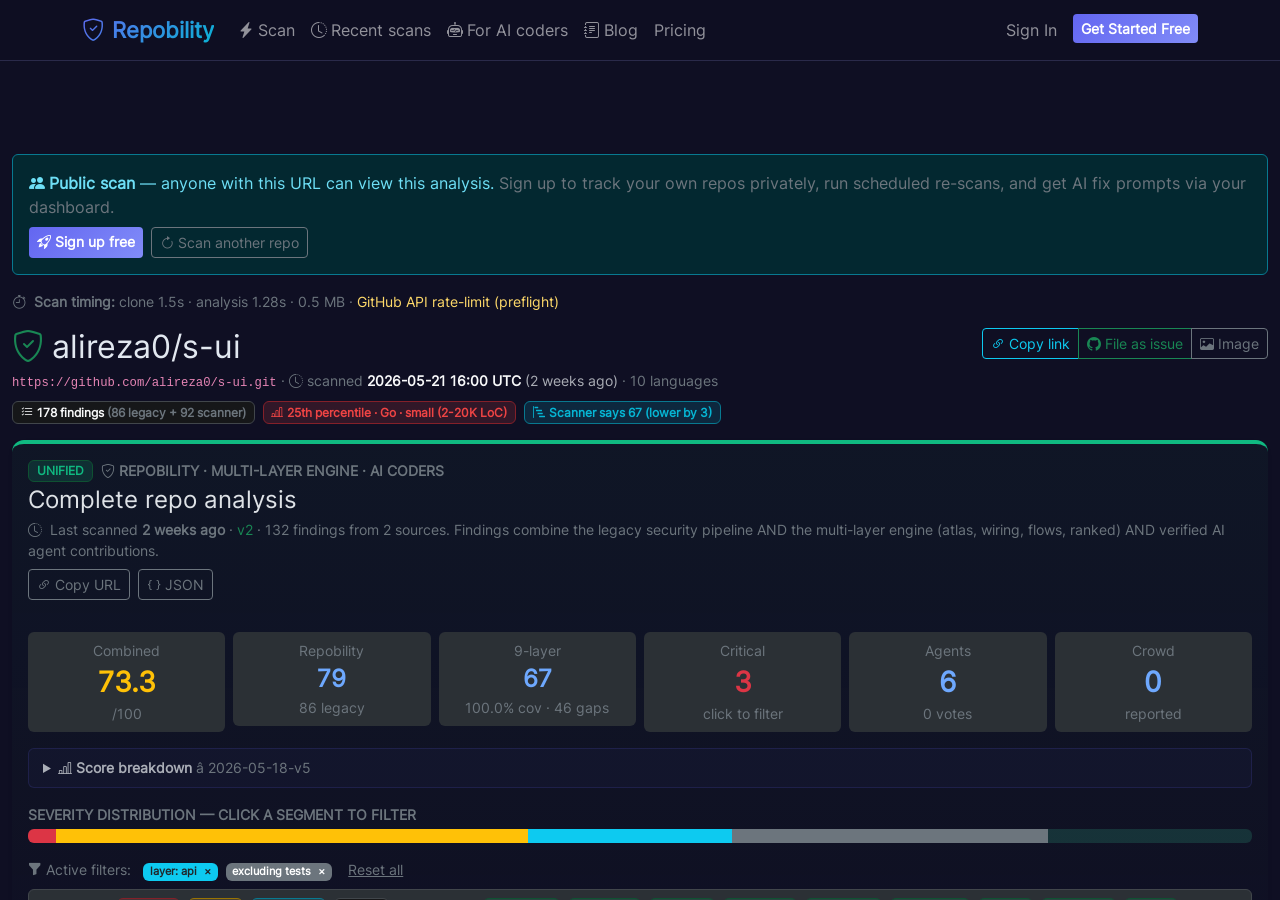Click the Copy link button

pos(1030,343)
